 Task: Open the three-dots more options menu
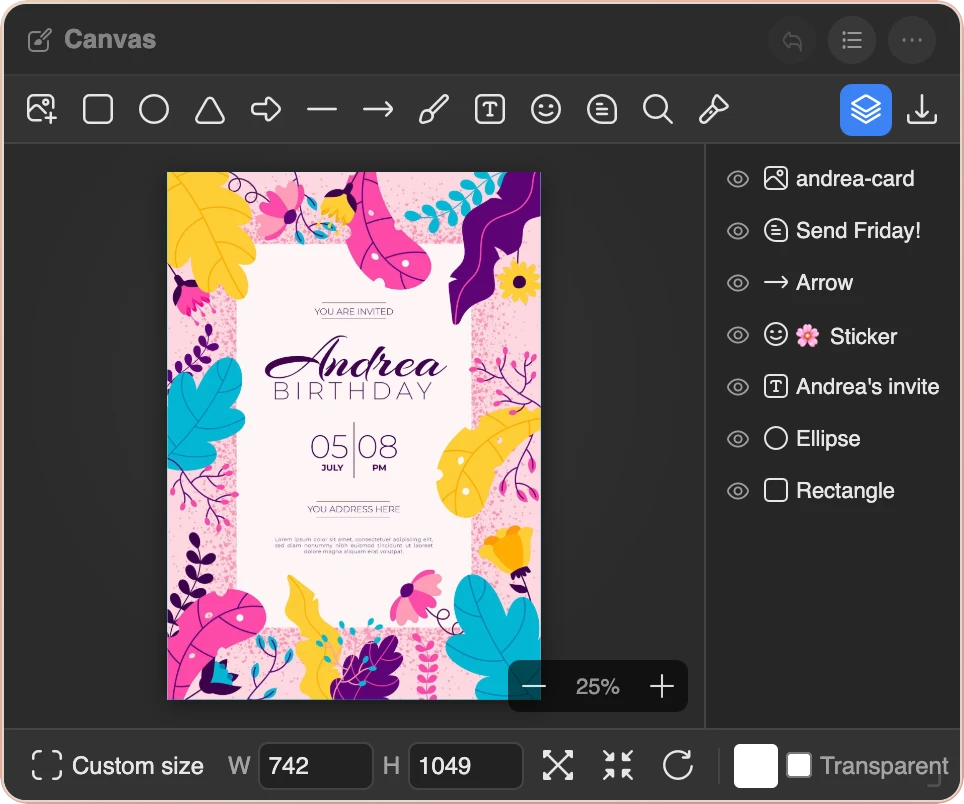point(912,41)
